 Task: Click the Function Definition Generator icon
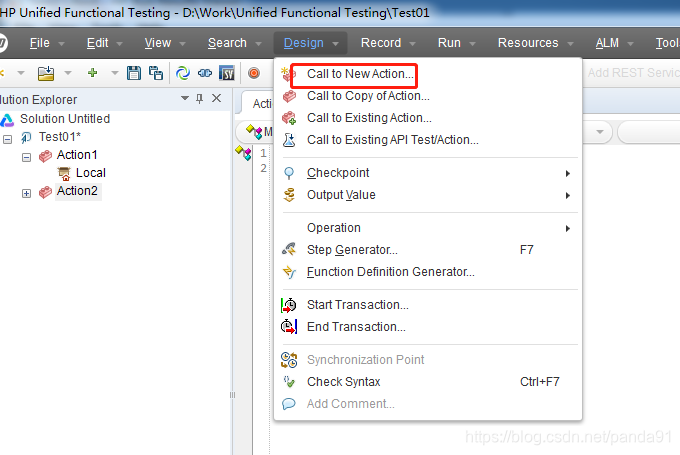[x=289, y=272]
